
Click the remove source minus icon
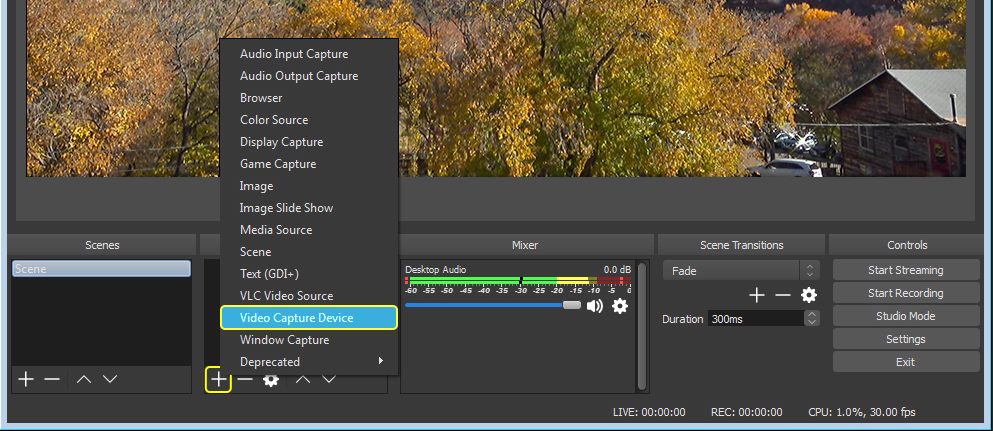click(x=245, y=380)
